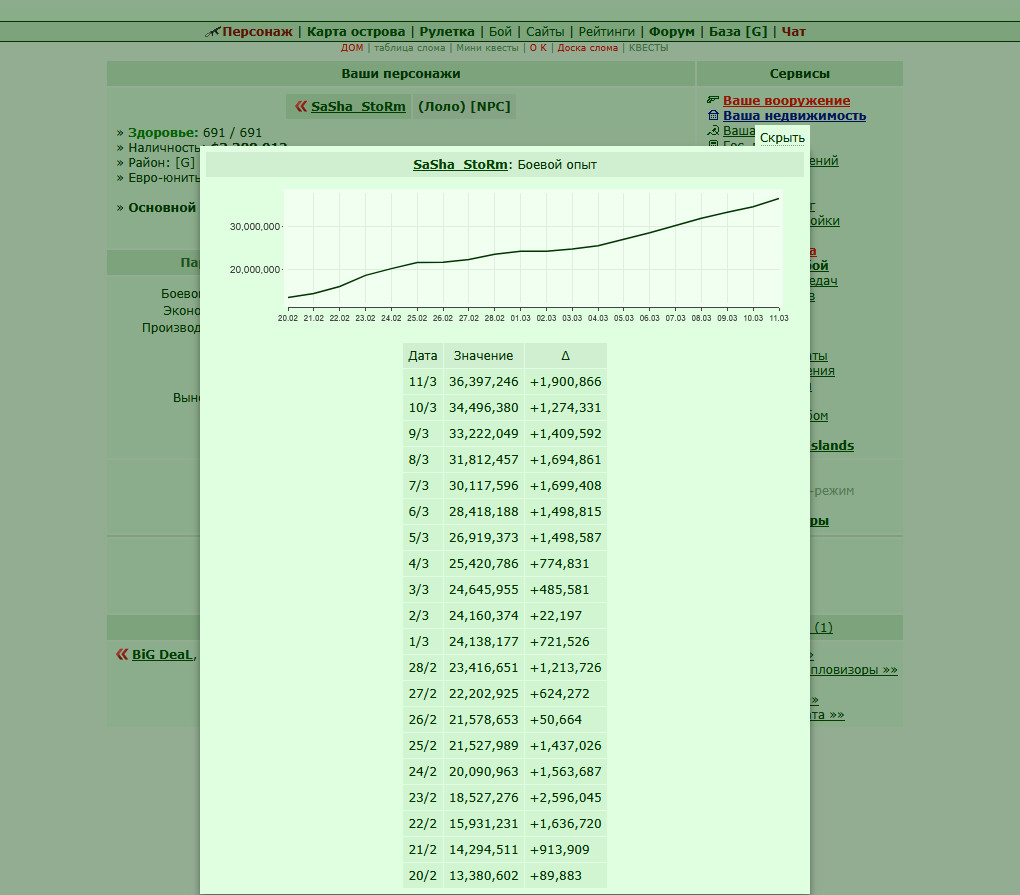The width and height of the screenshot is (1020, 895).
Task: Click the 28/2 date cell
Action: (423, 668)
